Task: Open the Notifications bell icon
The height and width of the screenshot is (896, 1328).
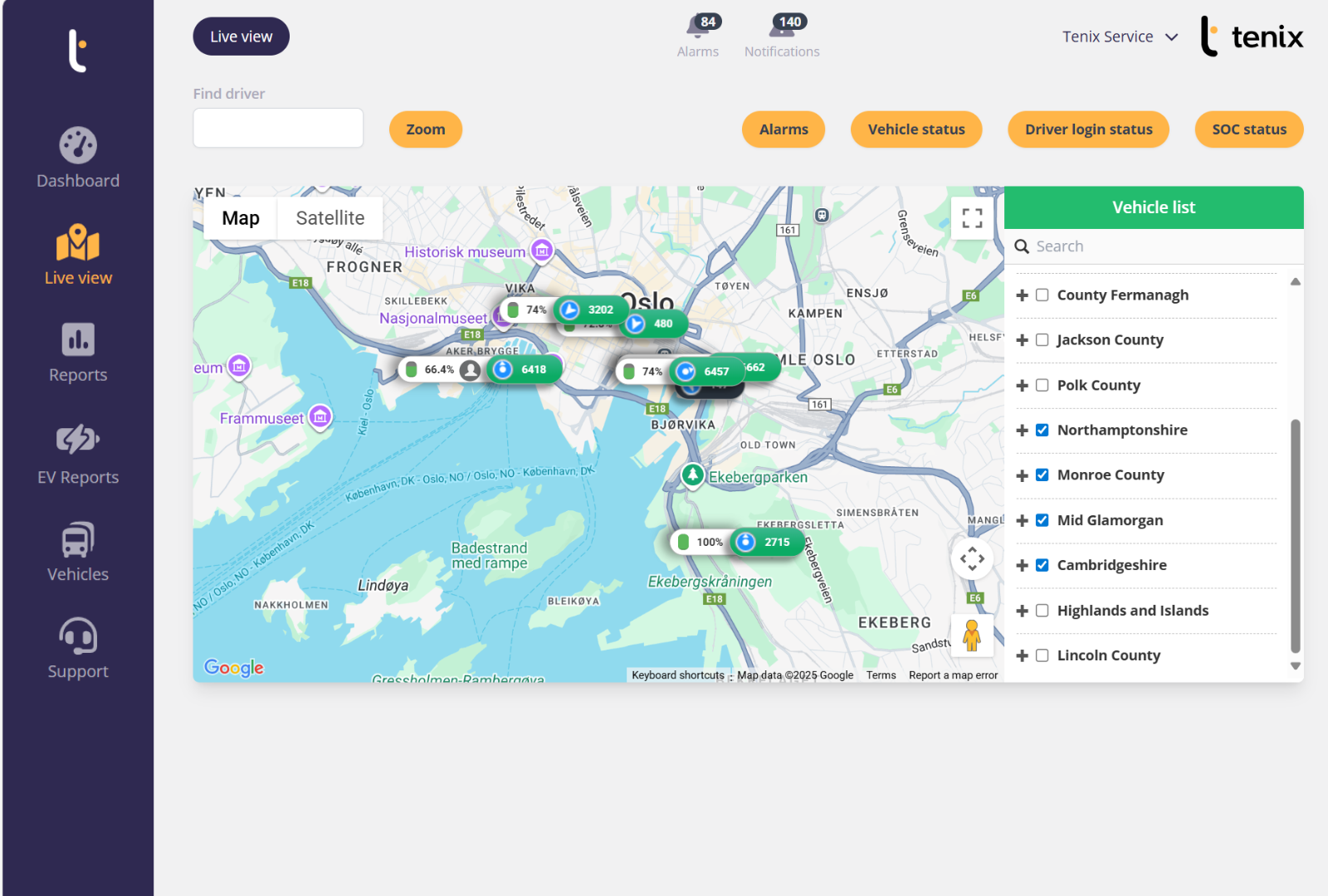Action: 781,28
